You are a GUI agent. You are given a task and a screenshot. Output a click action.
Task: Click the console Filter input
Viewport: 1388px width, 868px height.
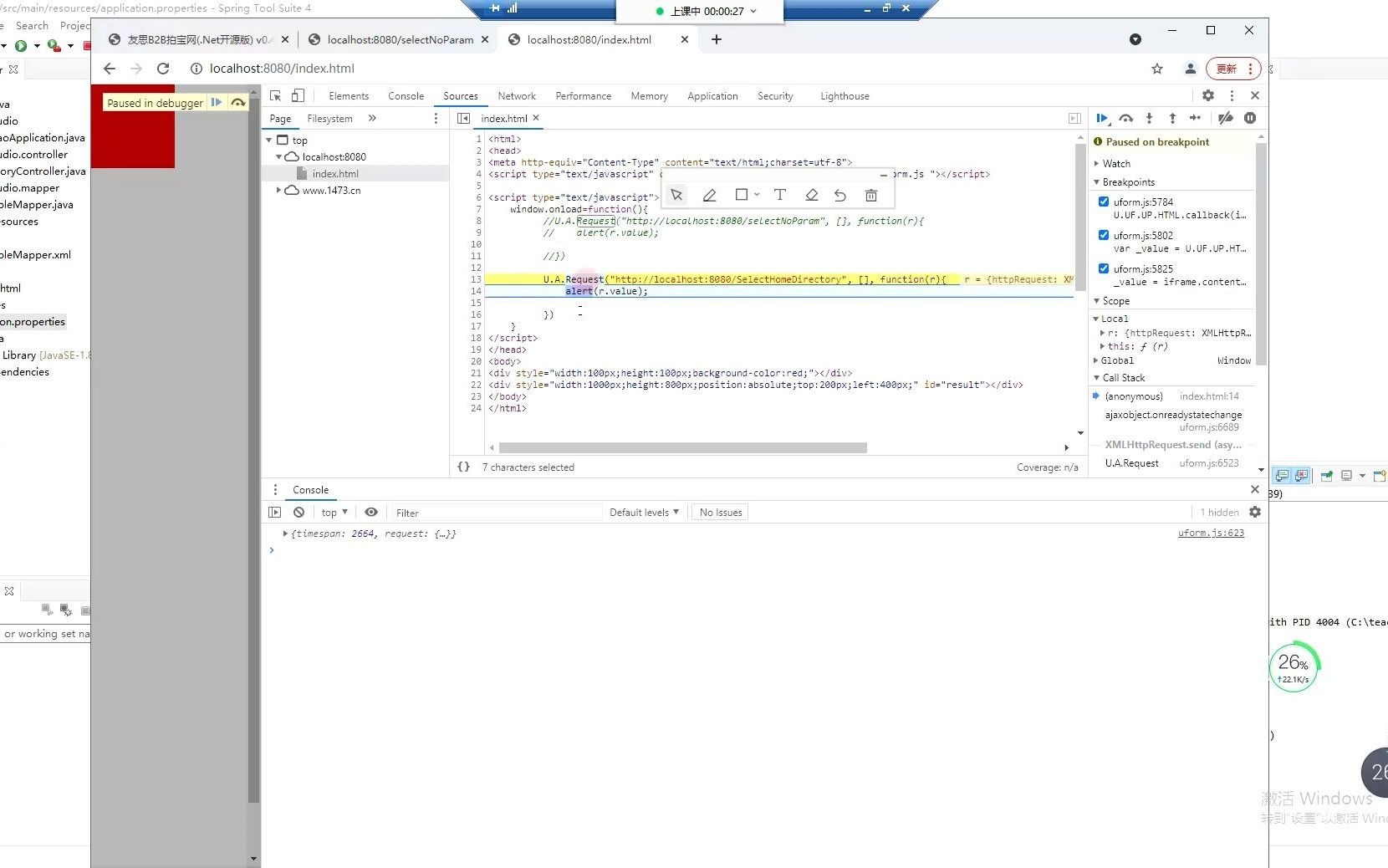click(x=497, y=513)
